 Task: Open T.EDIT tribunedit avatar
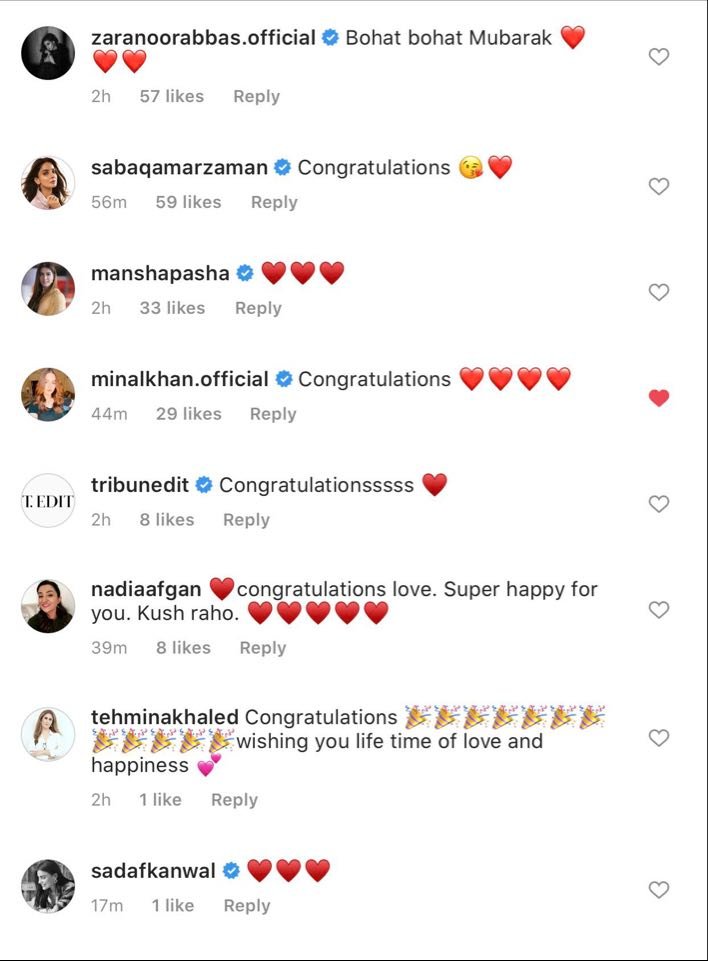click(x=48, y=500)
